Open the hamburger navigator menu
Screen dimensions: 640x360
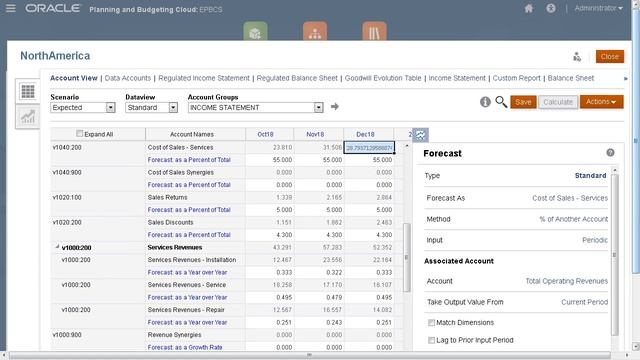(11, 8)
